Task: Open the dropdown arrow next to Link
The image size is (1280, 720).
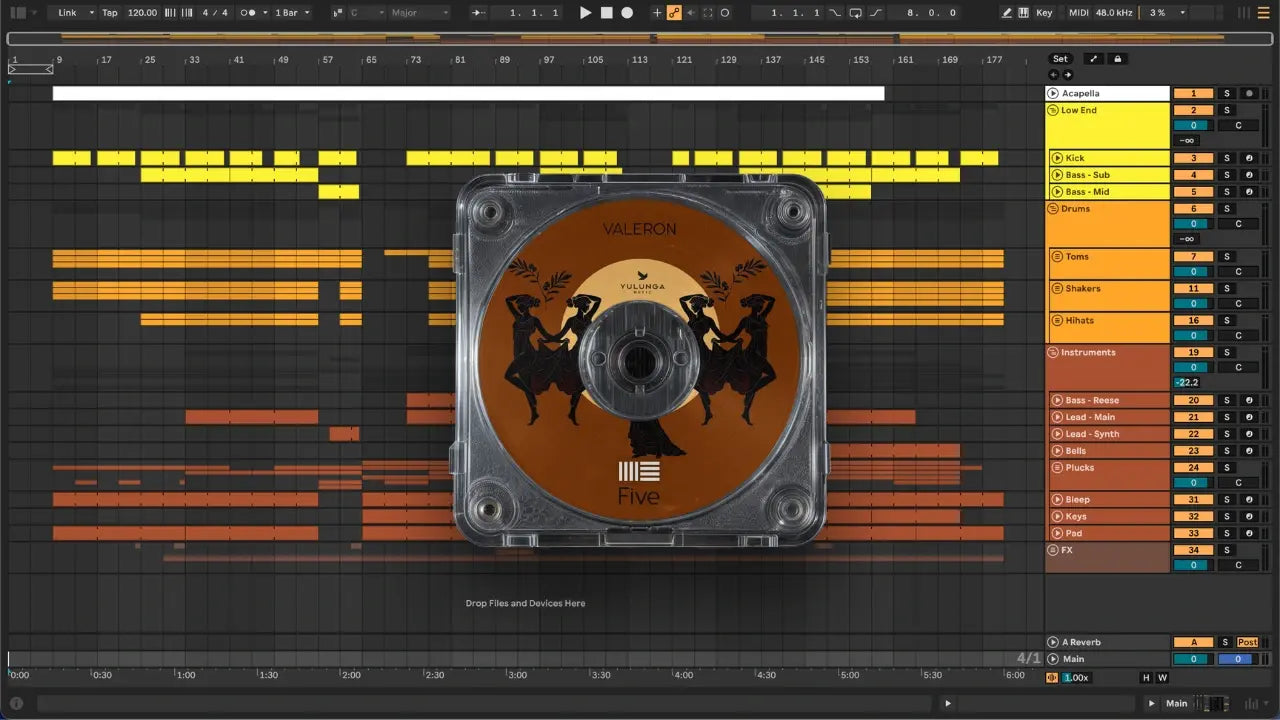Action: click(91, 13)
